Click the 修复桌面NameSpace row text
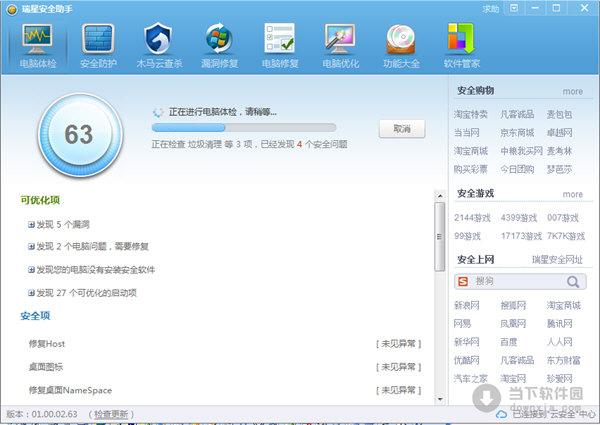The width and height of the screenshot is (600, 425). 70,391
